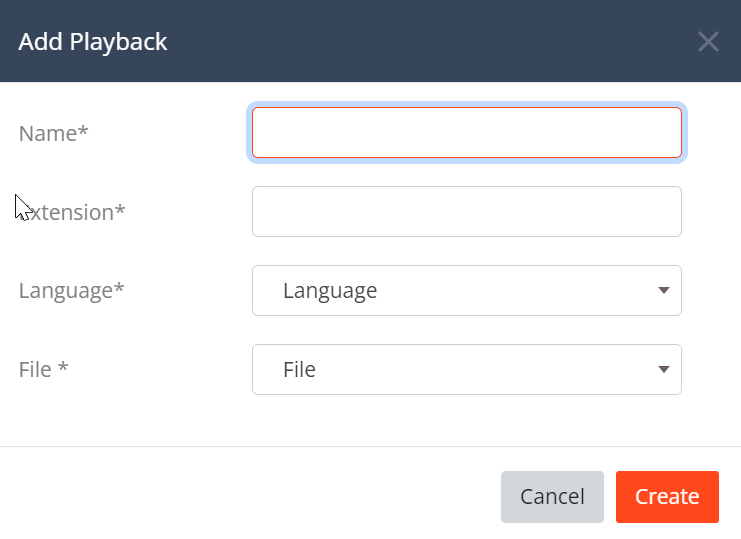Click empty area of the dialog footer
741x539 pixels.
[x=246, y=494]
